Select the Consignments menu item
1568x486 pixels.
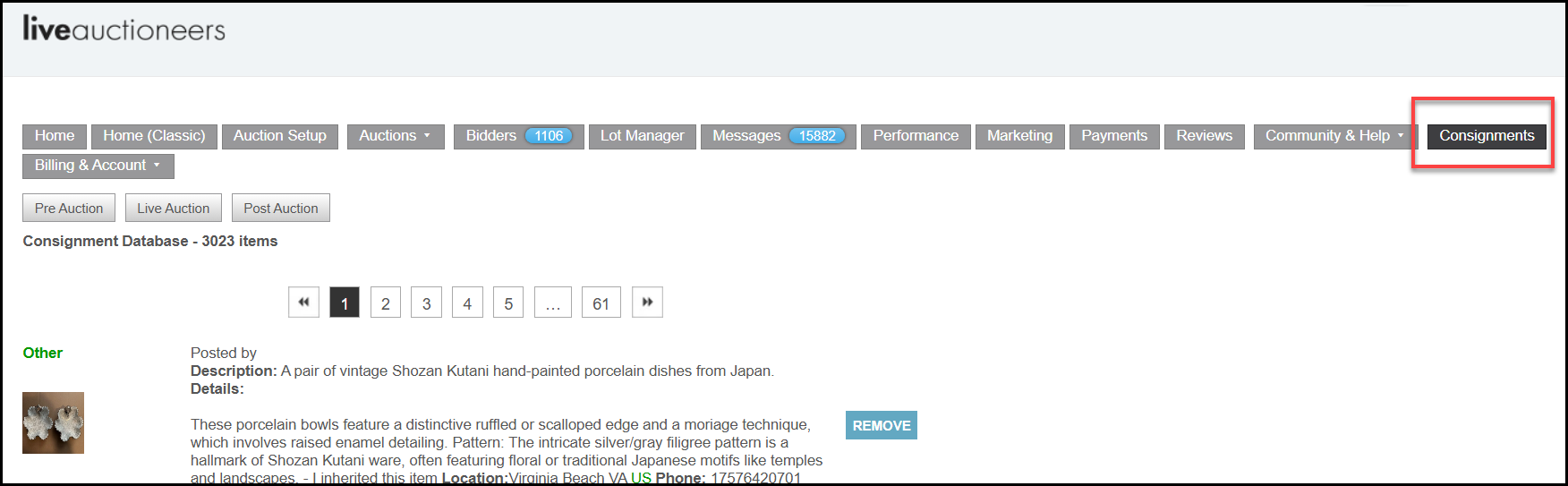1487,136
